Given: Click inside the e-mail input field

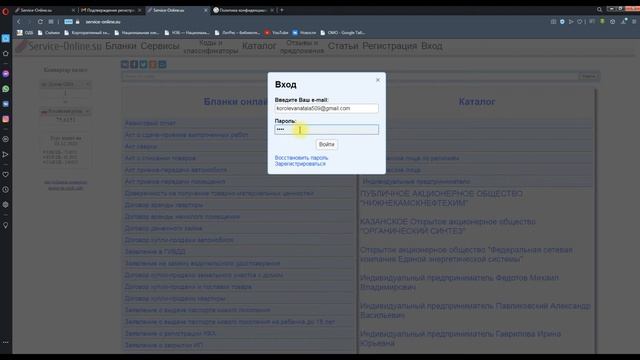Looking at the screenshot, I should (327, 109).
